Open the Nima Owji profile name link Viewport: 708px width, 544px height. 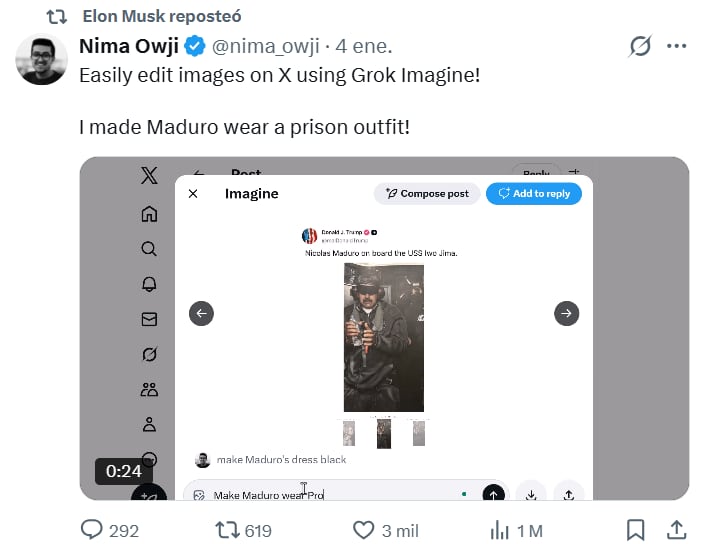click(x=128, y=46)
